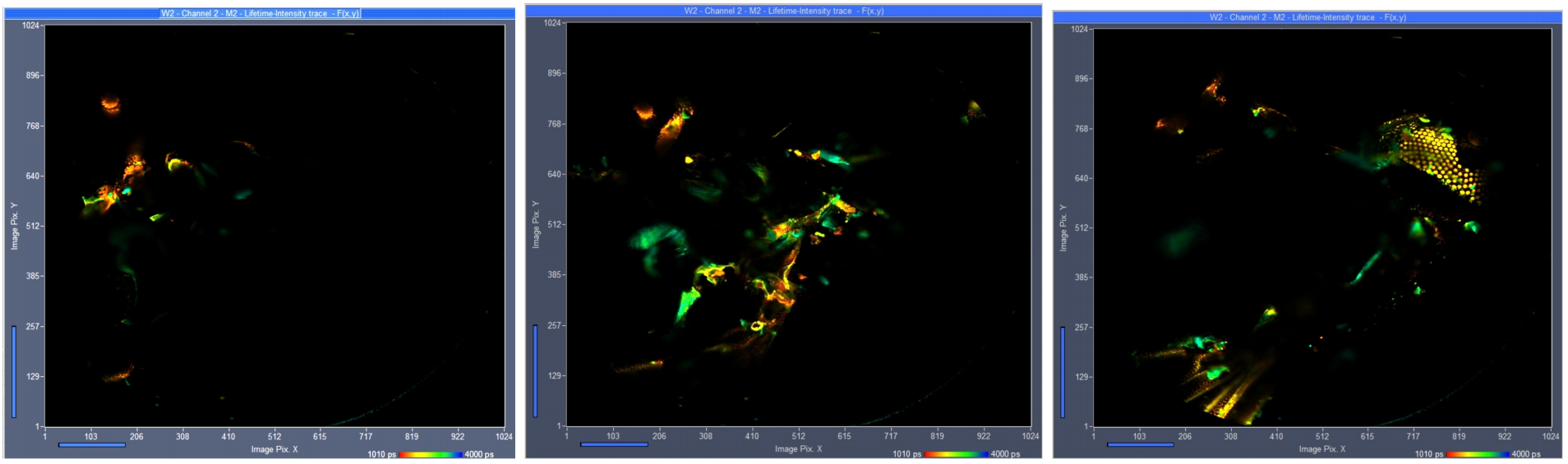Click the 'Image Pix. Y' axis label in middle window
Screen dimensions: 1568x464
pyautogui.click(x=536, y=224)
